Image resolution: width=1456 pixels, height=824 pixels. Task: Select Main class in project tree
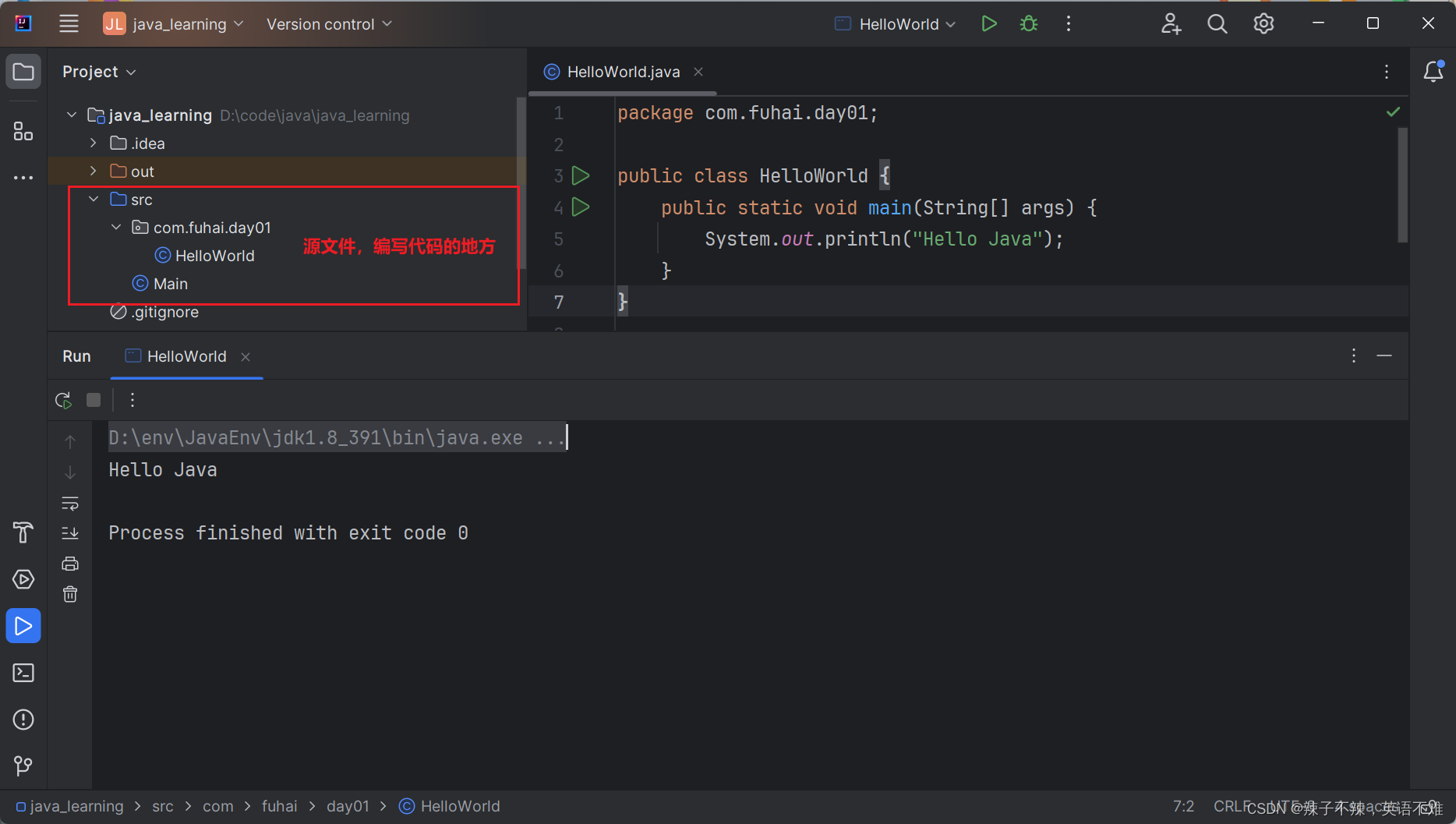point(161,283)
